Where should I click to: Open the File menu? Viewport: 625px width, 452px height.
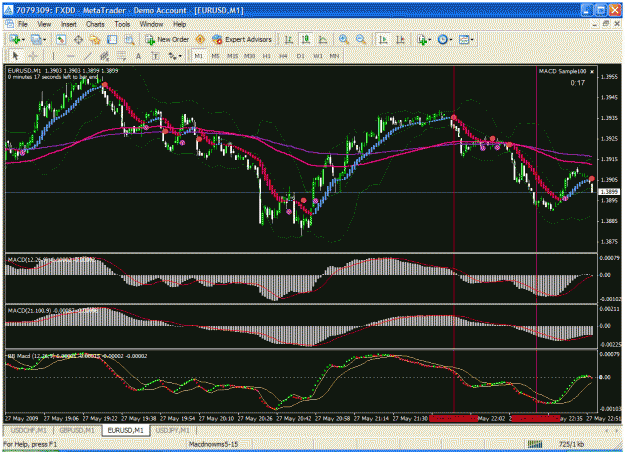coord(23,24)
